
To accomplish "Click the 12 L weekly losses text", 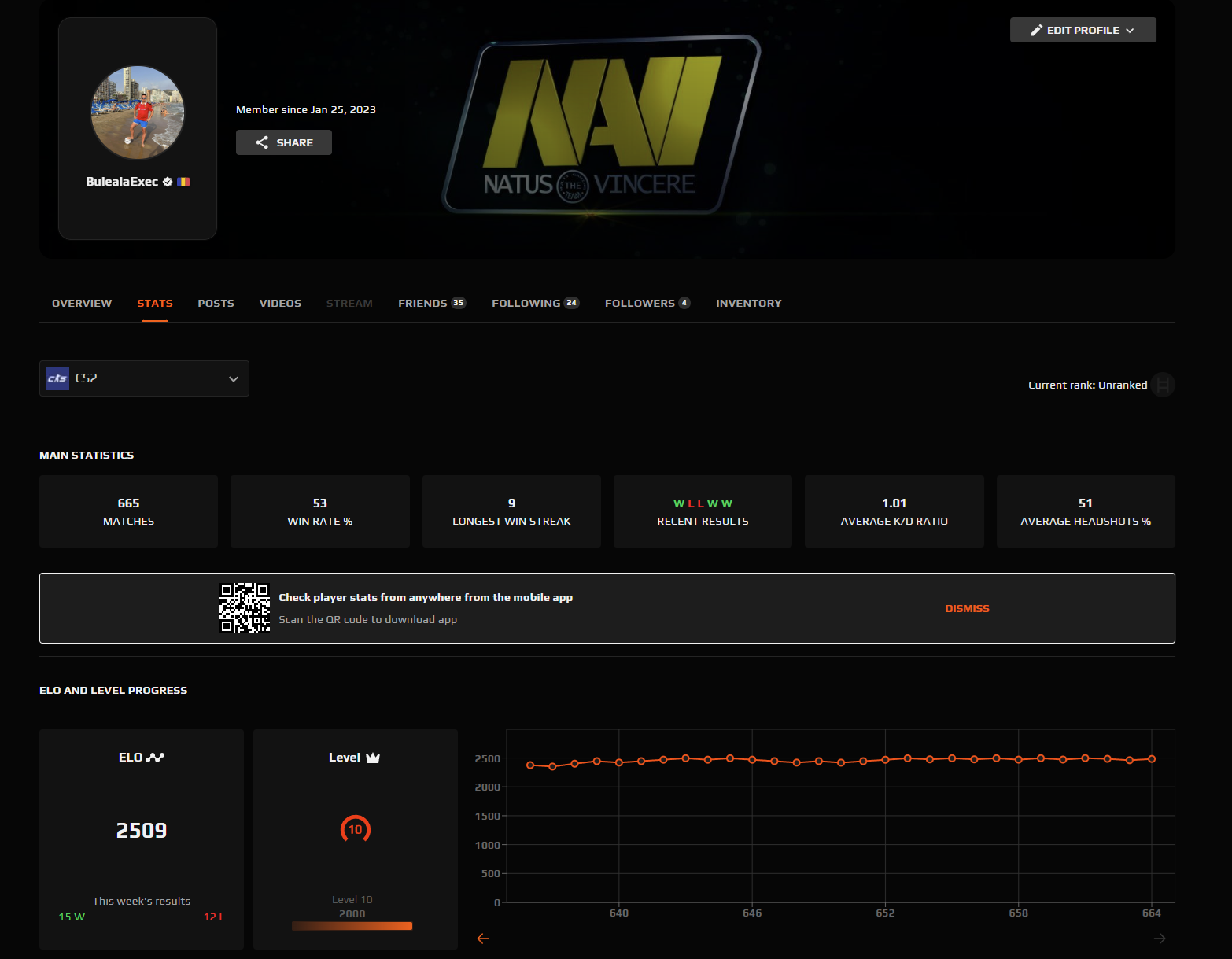I will [214, 917].
